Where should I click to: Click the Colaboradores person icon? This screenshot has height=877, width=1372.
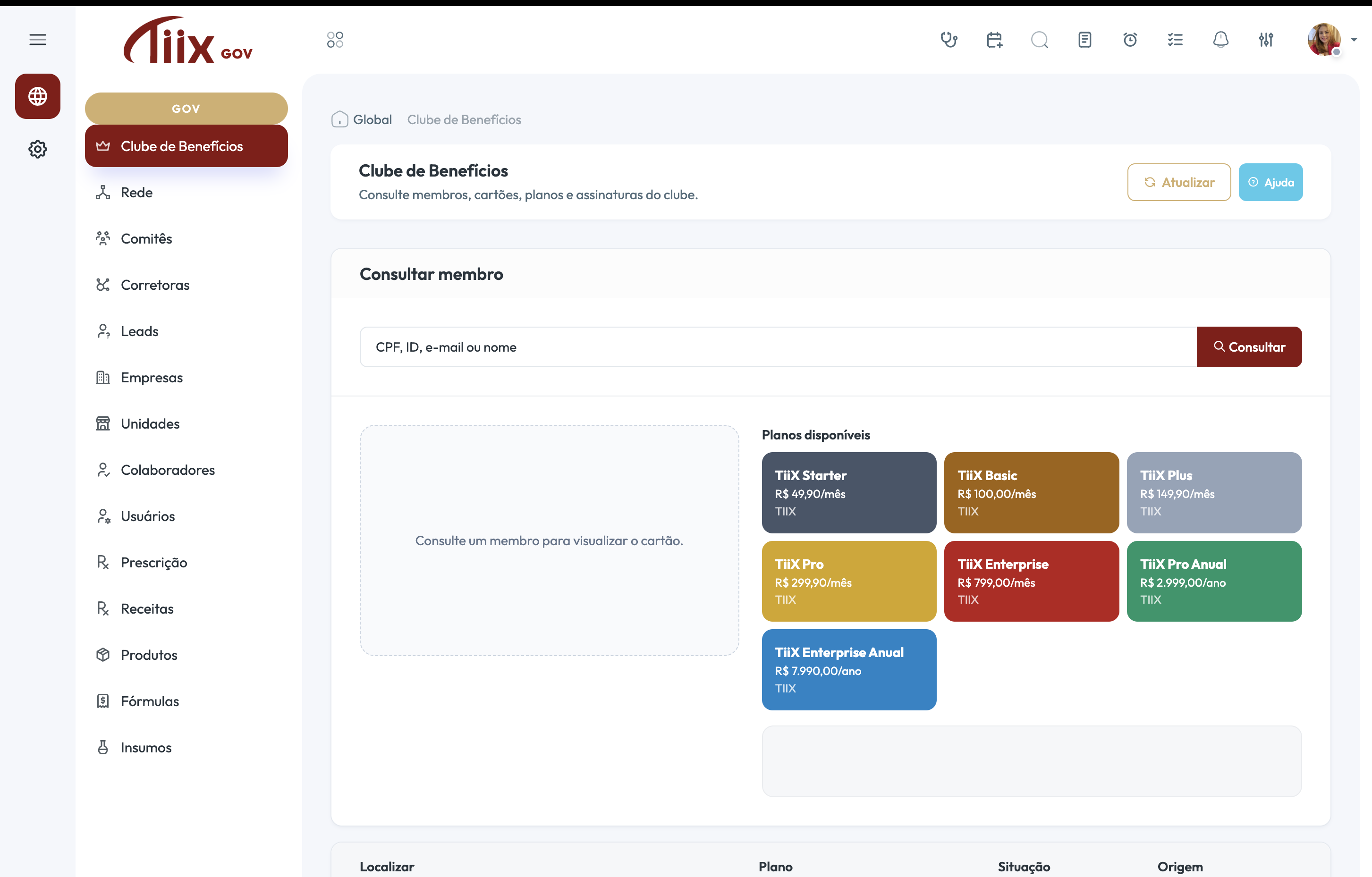(102, 470)
